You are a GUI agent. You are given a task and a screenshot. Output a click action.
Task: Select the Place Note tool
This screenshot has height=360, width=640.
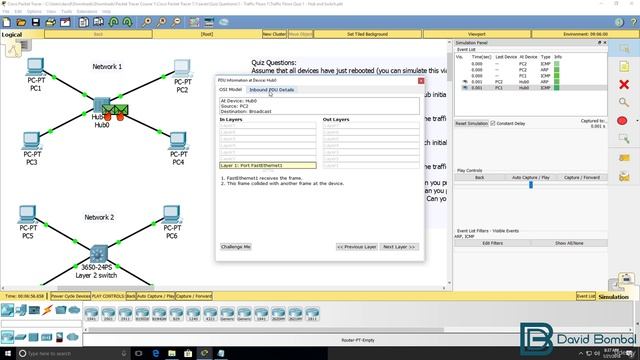click(624, 67)
